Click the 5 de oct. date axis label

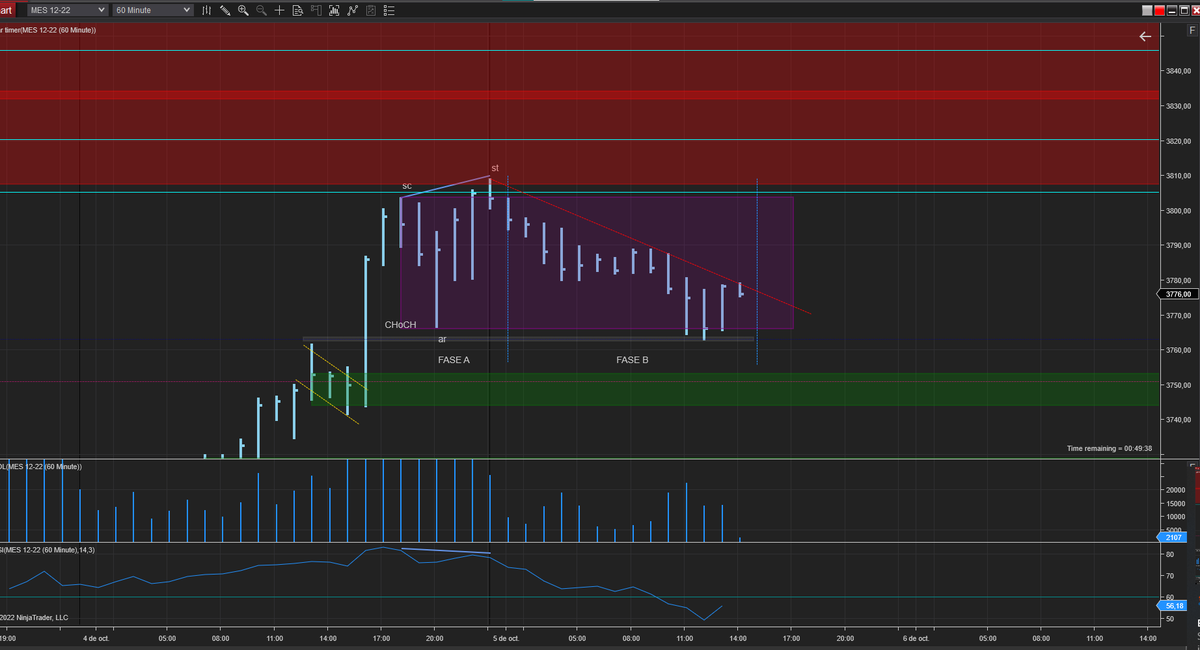tap(507, 638)
